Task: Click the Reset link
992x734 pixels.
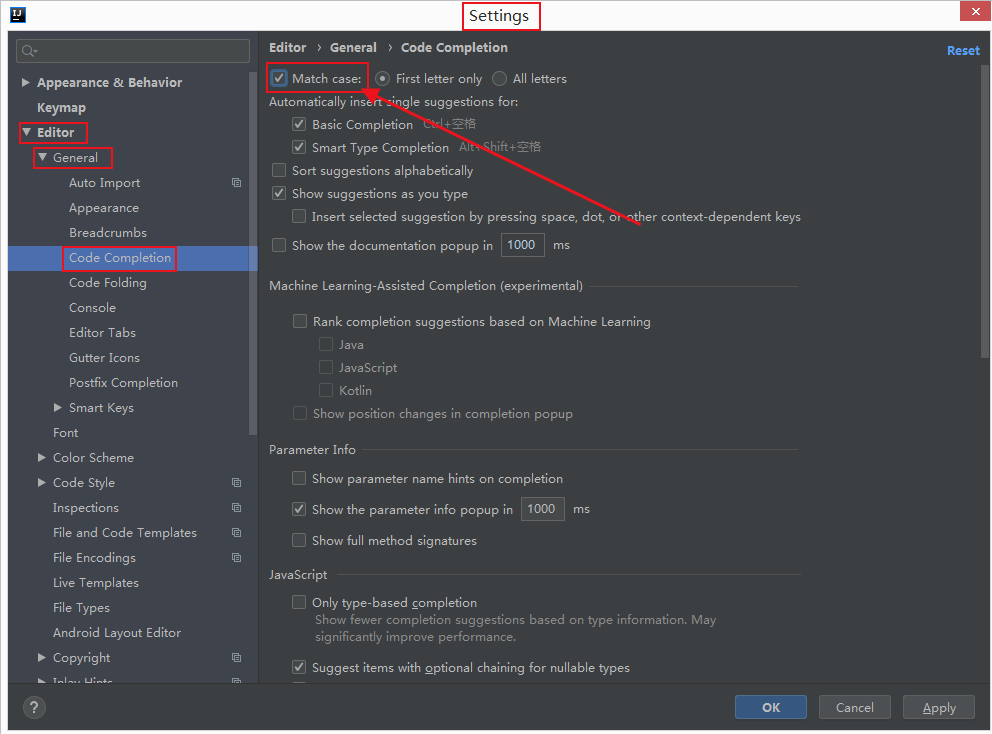Action: pyautogui.click(x=963, y=51)
